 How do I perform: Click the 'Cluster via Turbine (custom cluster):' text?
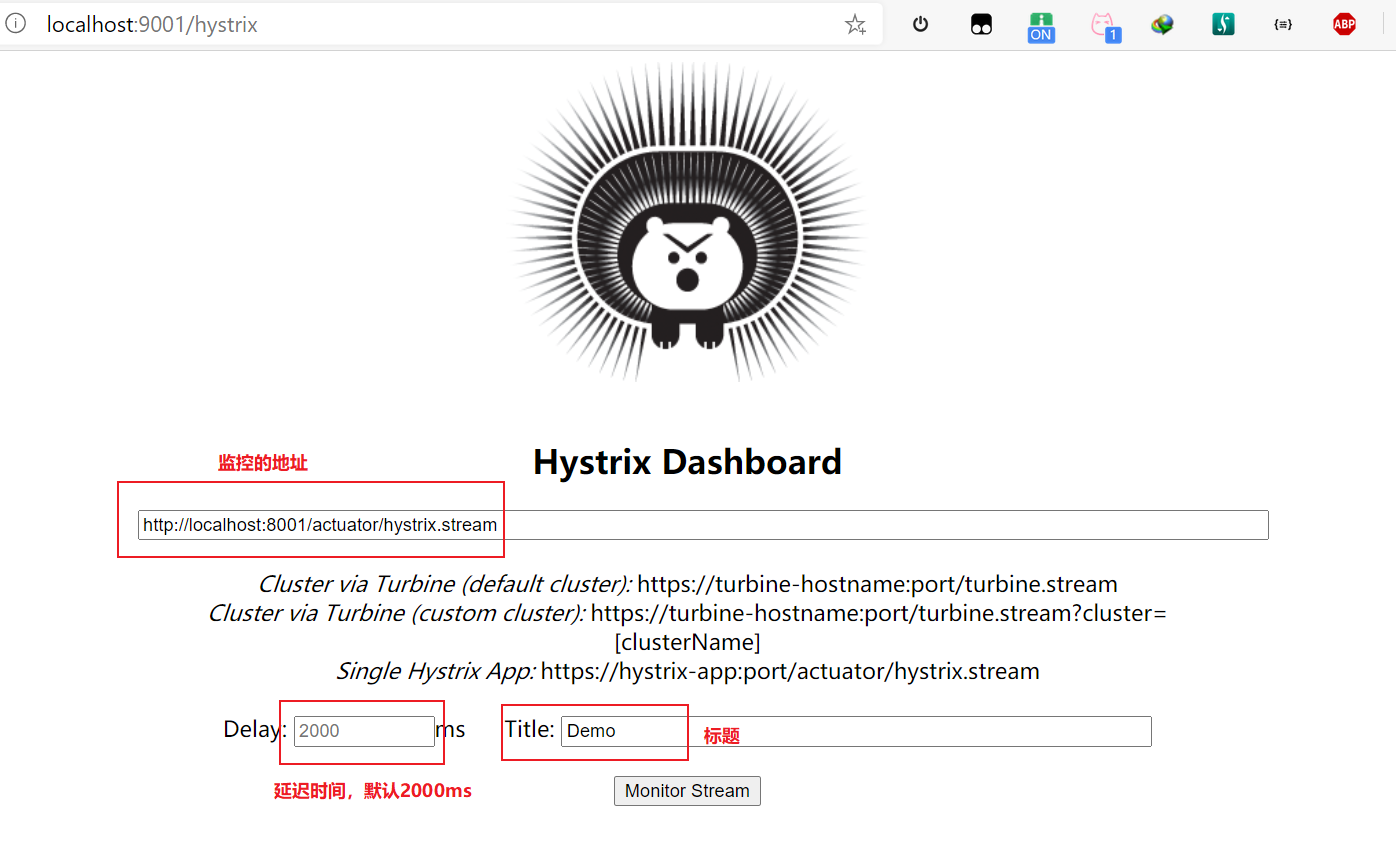[x=397, y=613]
